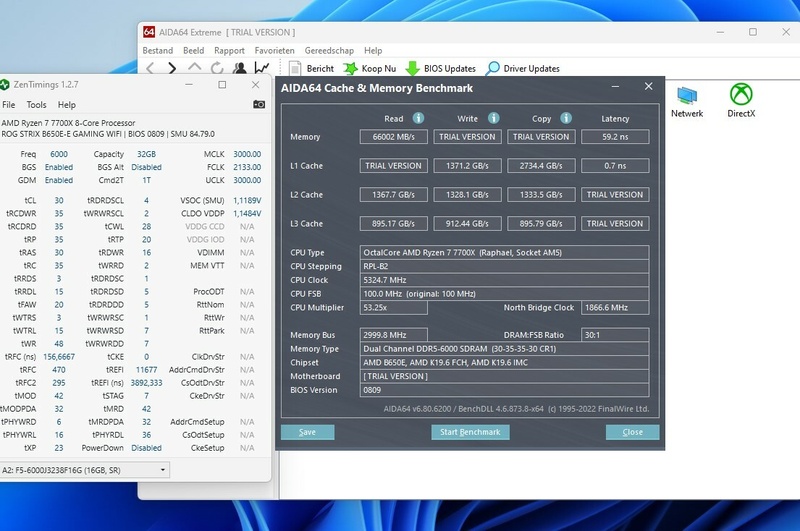Viewport: 800px width, 531px height.
Task: Open the Bericht report toolbar button
Action: (x=311, y=68)
